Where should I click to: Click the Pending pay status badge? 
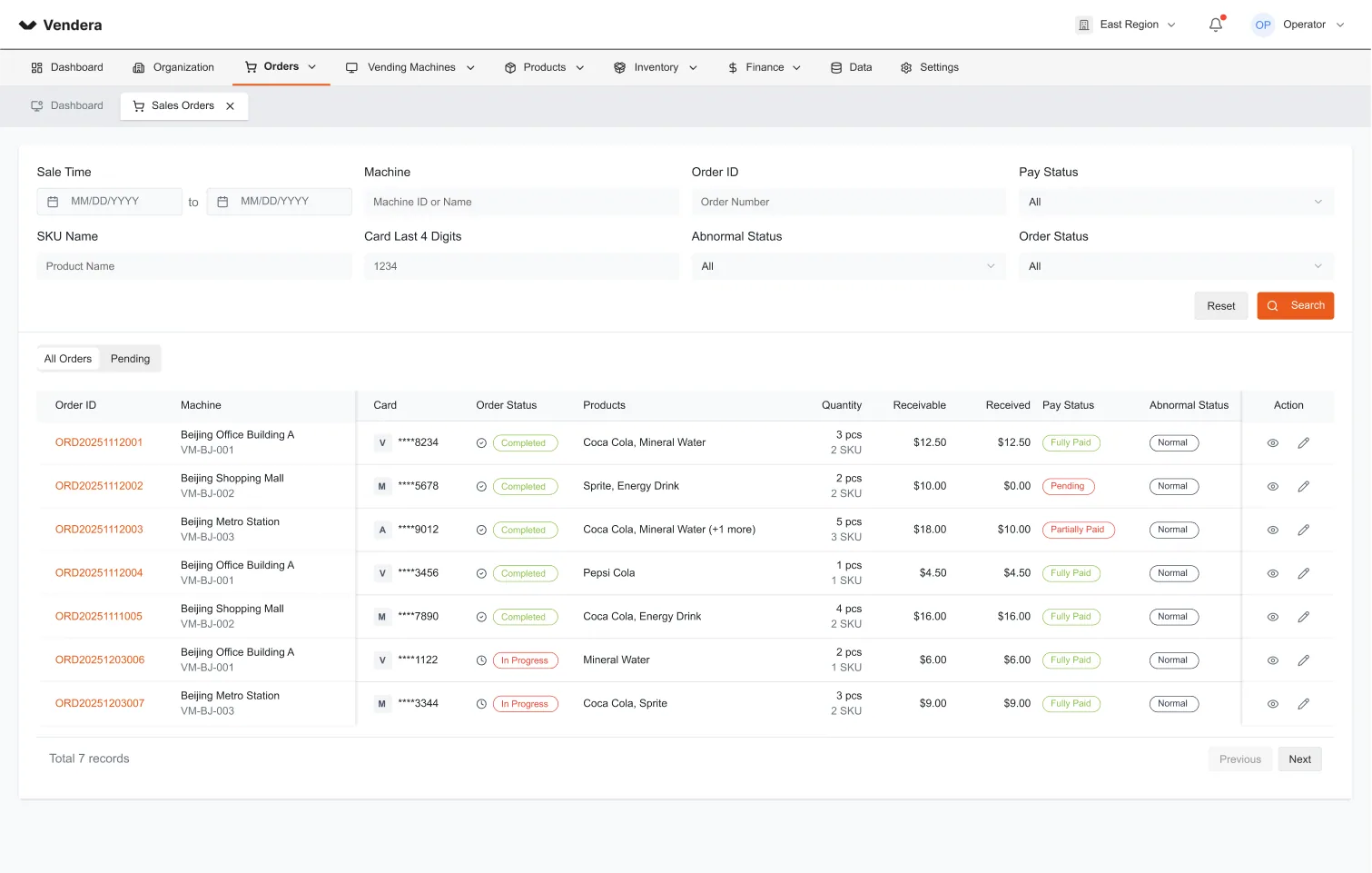coord(1068,487)
